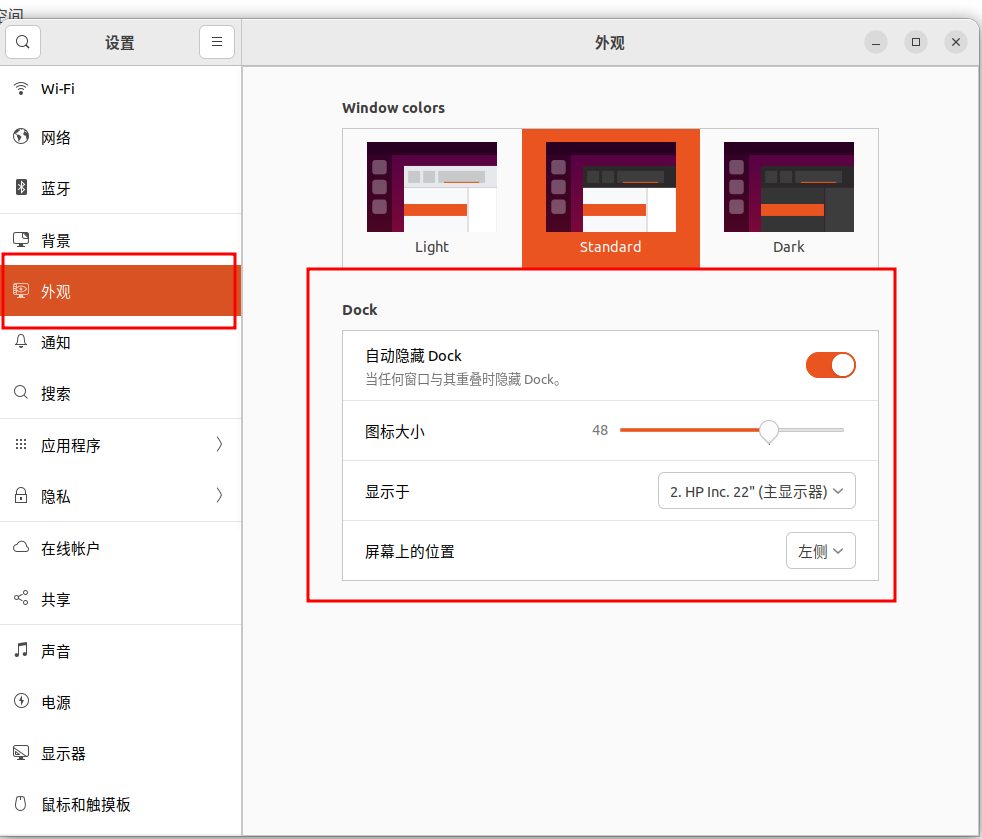Click the sound music note icon
This screenshot has width=982, height=839.
click(x=20, y=651)
